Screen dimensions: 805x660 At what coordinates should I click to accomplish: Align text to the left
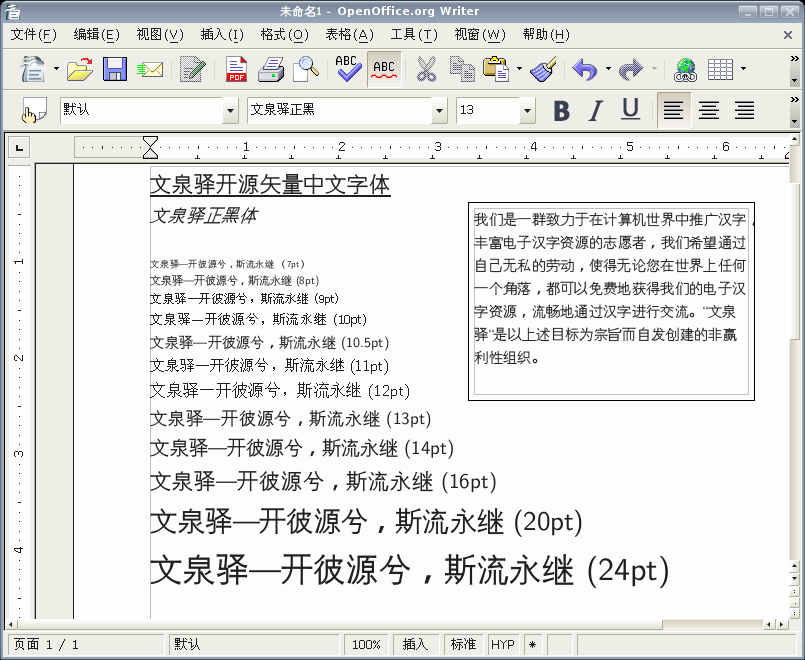(x=674, y=110)
